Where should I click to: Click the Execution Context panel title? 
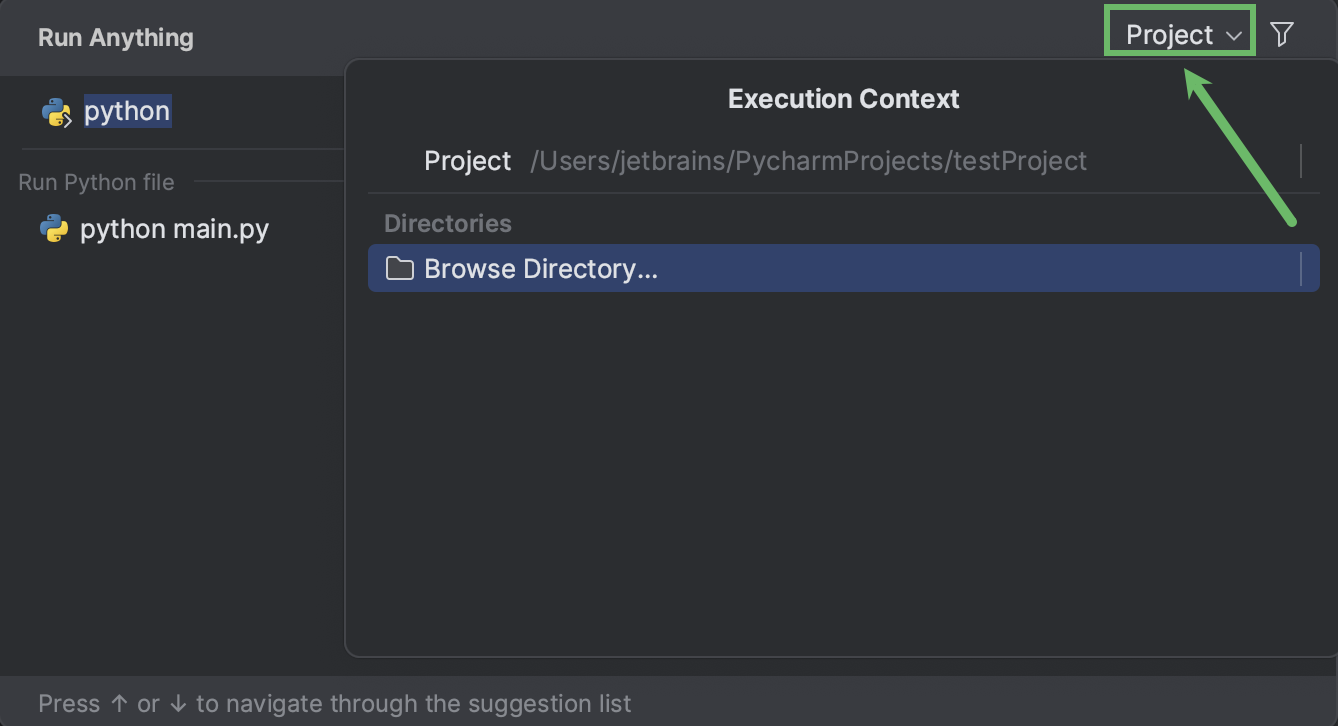(x=843, y=98)
